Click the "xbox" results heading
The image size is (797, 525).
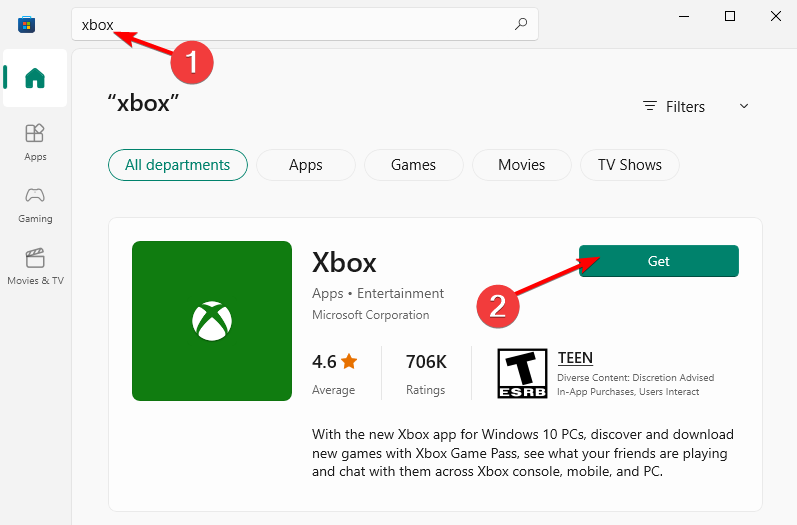point(143,103)
